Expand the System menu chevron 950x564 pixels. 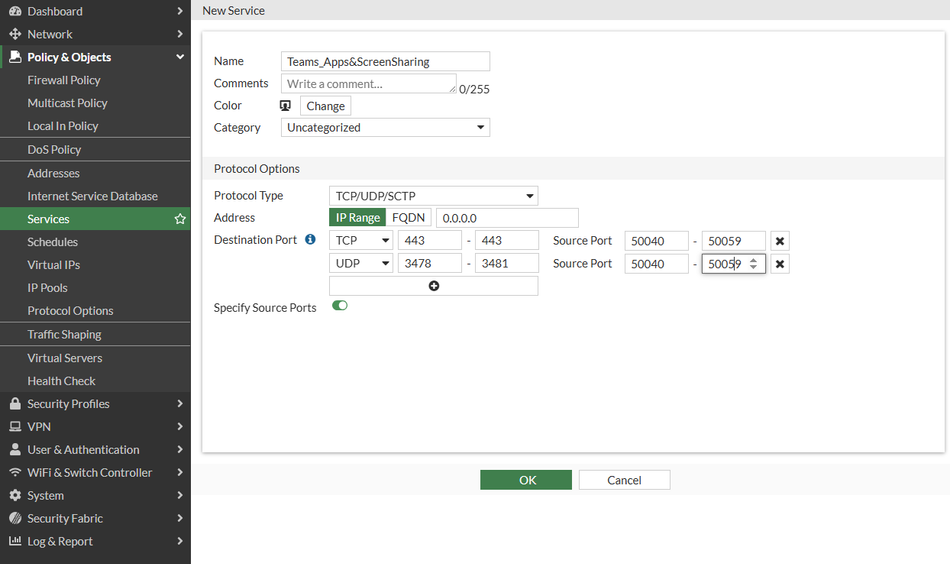tap(180, 496)
